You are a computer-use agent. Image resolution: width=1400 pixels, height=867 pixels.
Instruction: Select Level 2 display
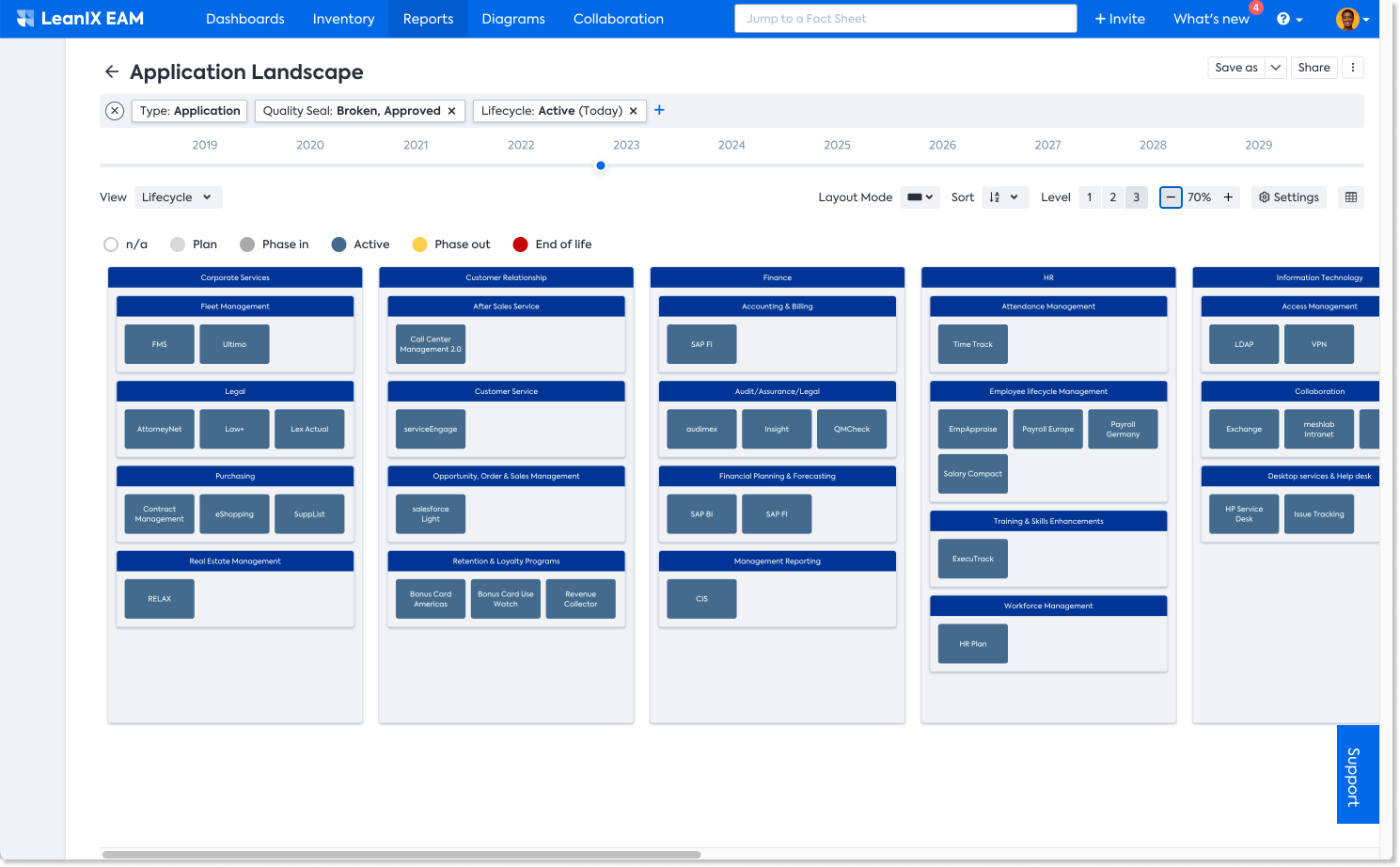[x=1113, y=197]
